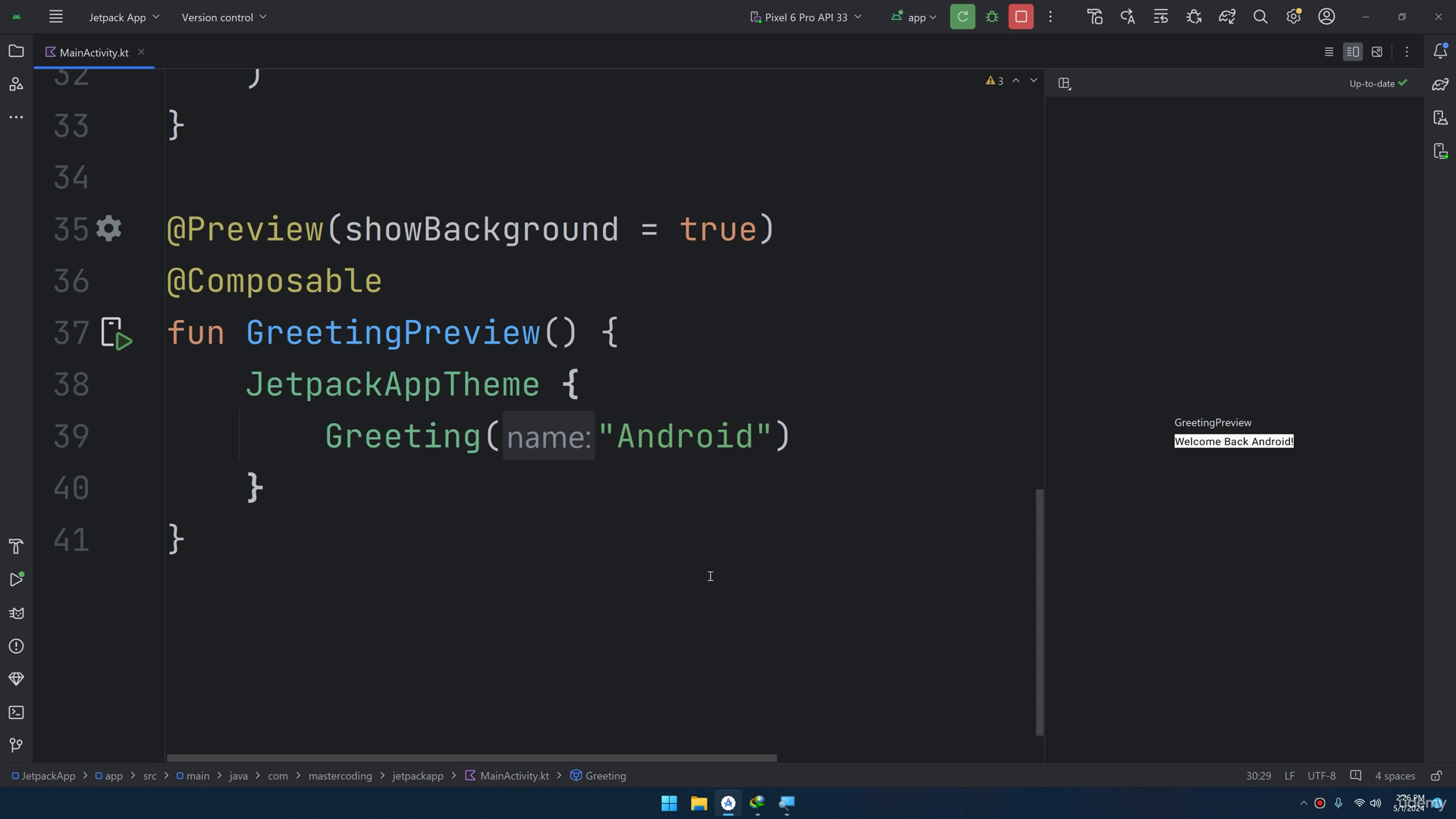Expand the Version control dropdown
The image size is (1456, 819).
224,17
